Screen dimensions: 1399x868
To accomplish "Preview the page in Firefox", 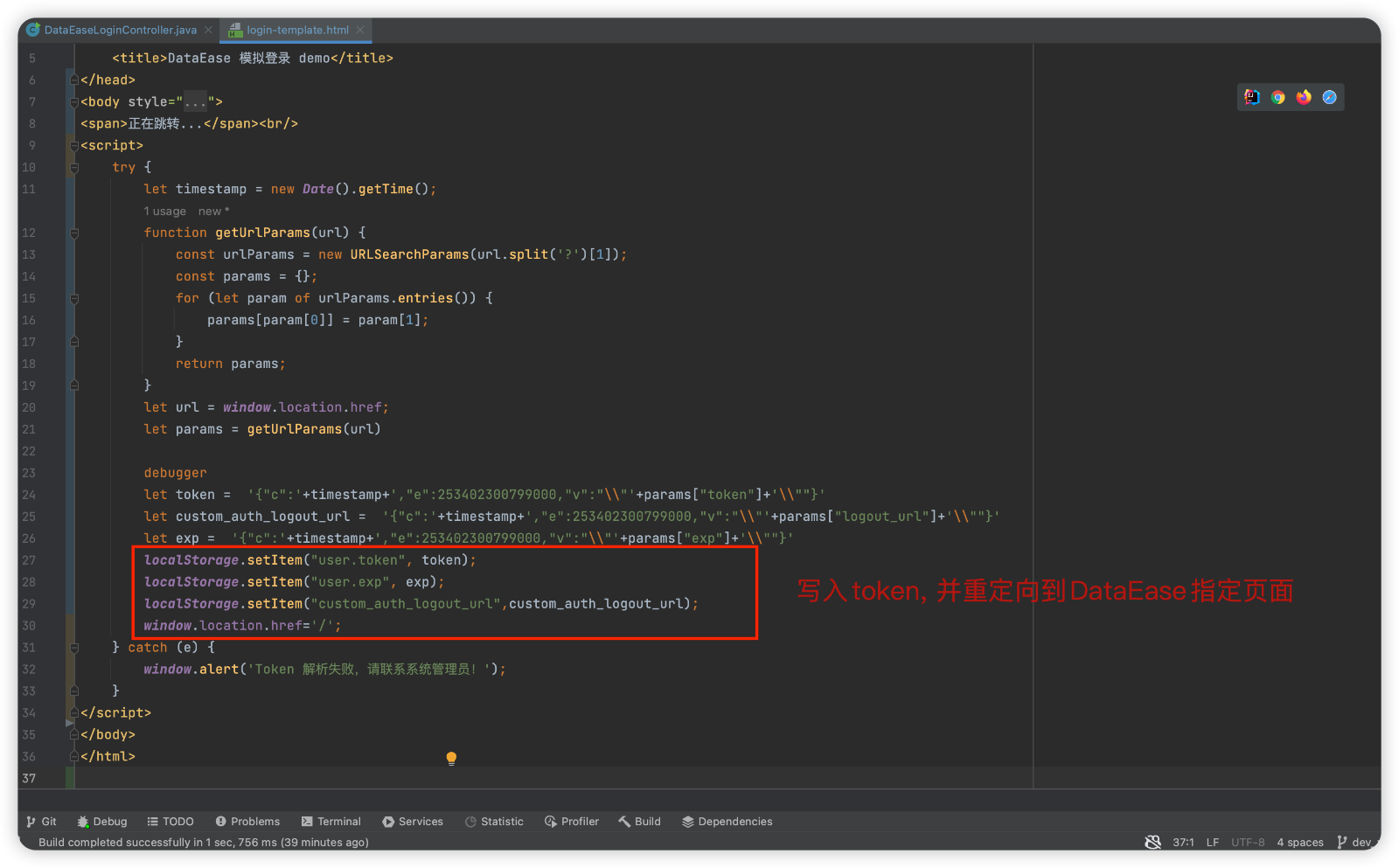I will 1303,97.
